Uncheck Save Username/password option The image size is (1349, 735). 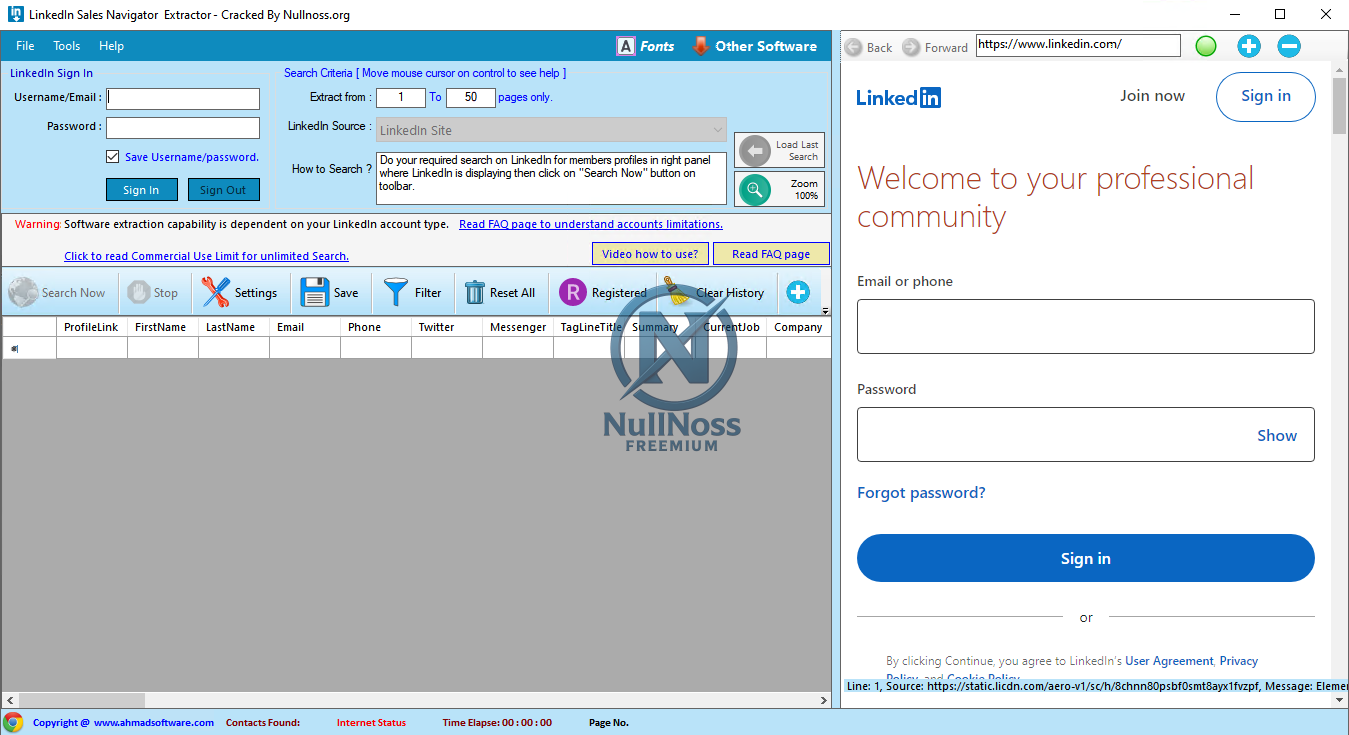113,156
